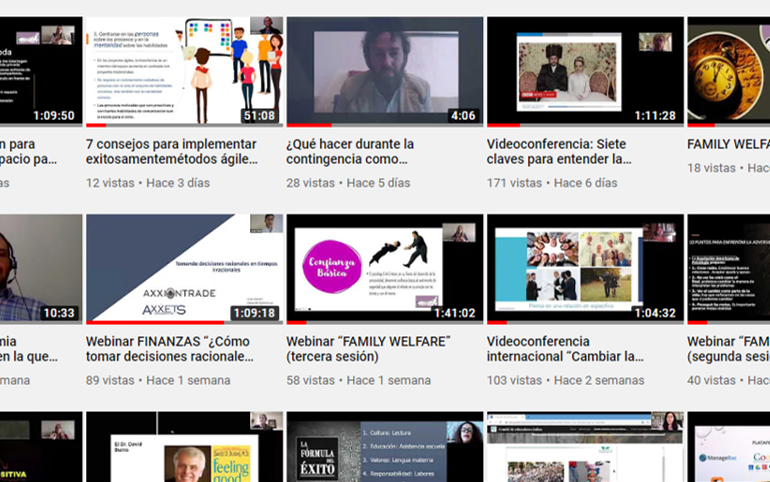Screen dimensions: 770x482
Task: Click title '¿Qué hacer durante la contingencia como...'
Action: (x=350, y=152)
